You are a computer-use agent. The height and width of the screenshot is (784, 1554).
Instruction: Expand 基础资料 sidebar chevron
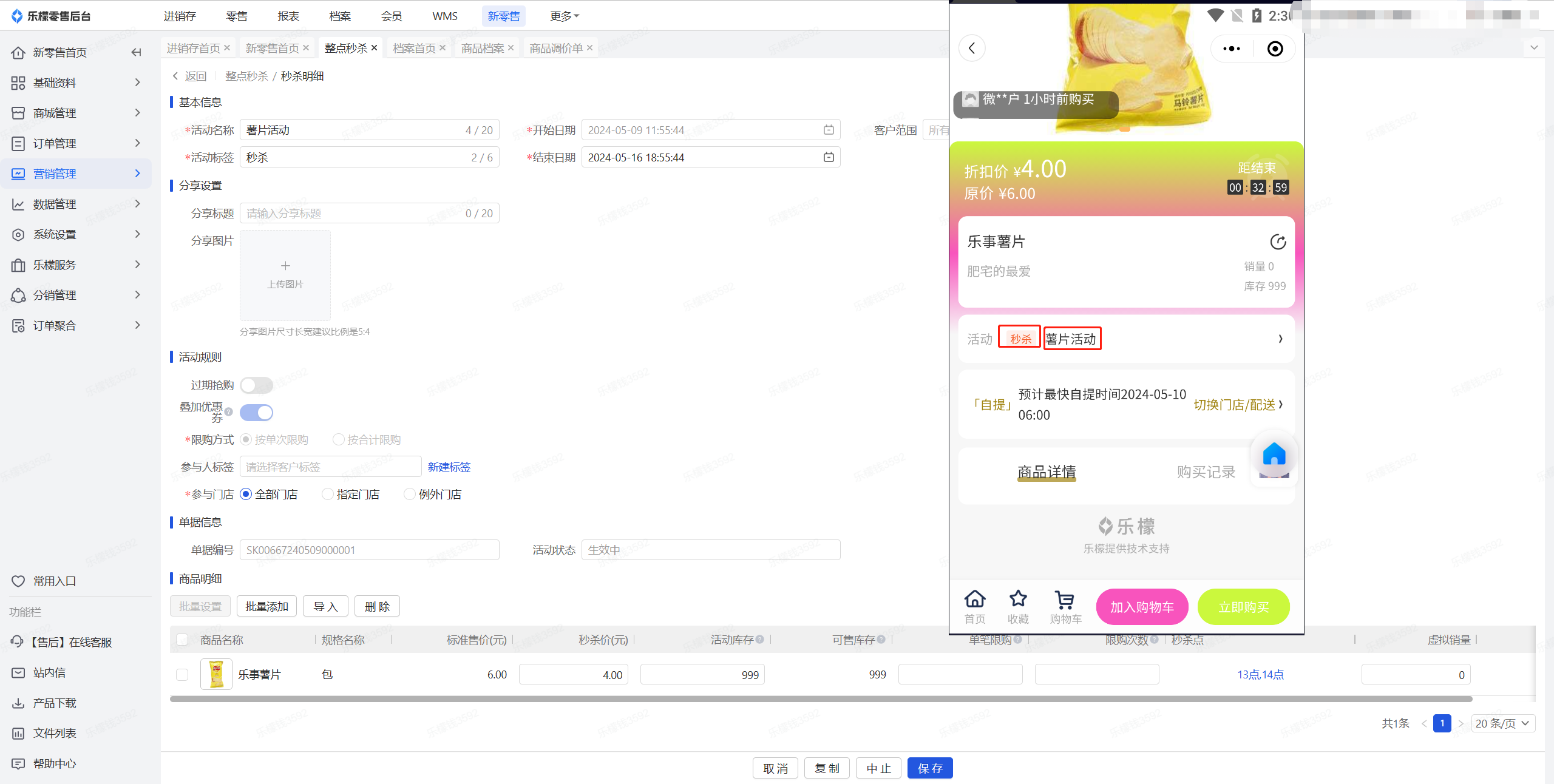pyautogui.click(x=138, y=83)
